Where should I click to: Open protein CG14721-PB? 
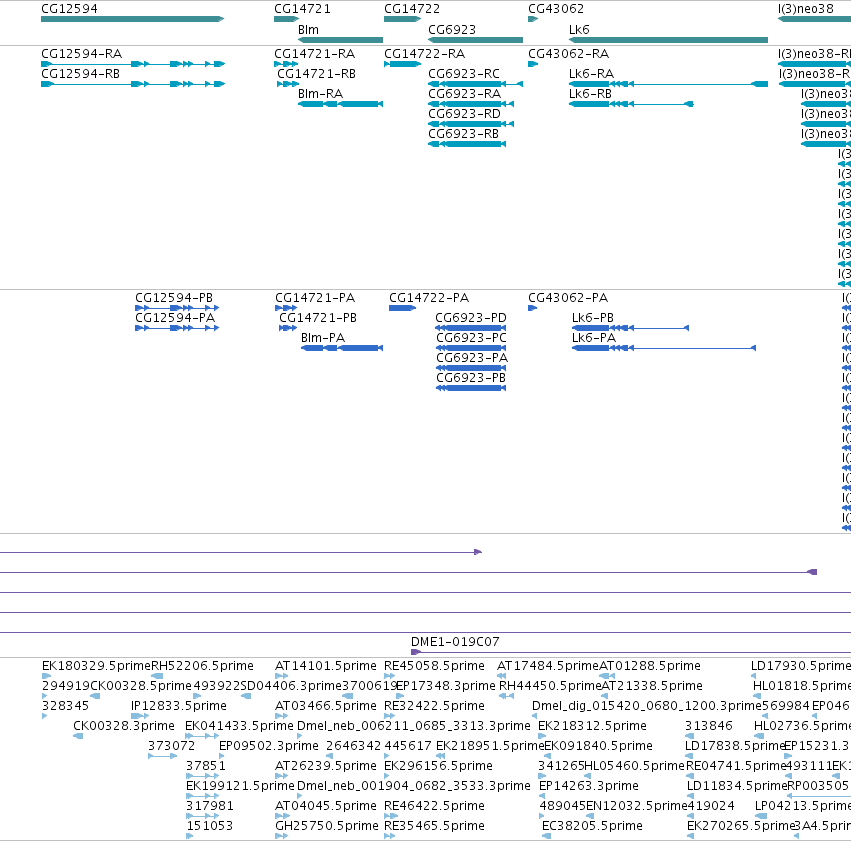pyautogui.click(x=317, y=318)
